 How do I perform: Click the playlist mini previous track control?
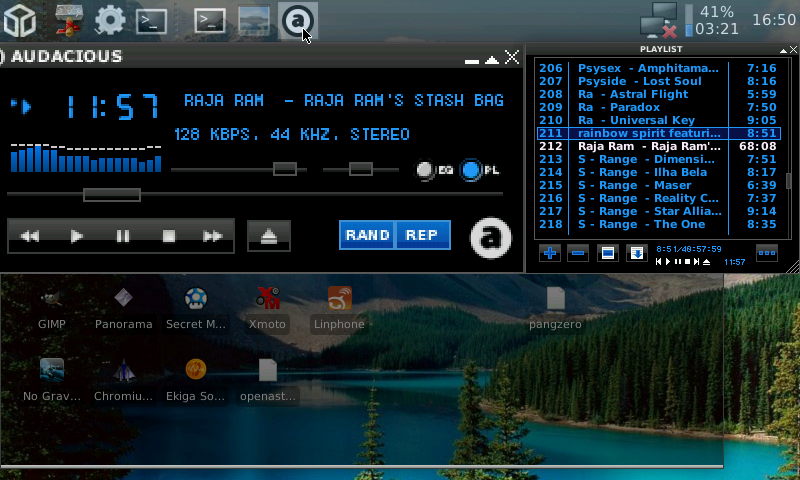click(658, 262)
